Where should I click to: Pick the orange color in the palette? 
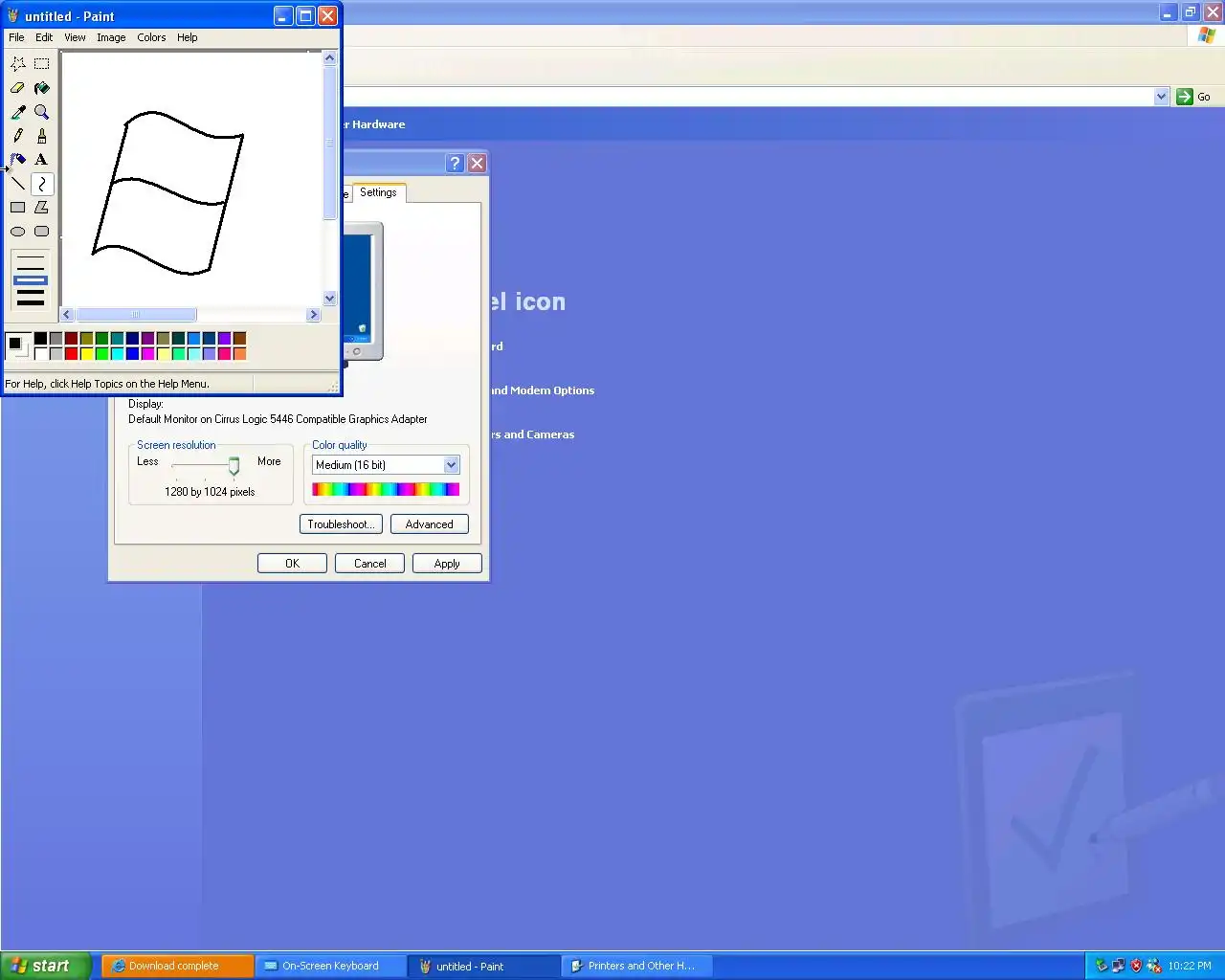coord(239,354)
